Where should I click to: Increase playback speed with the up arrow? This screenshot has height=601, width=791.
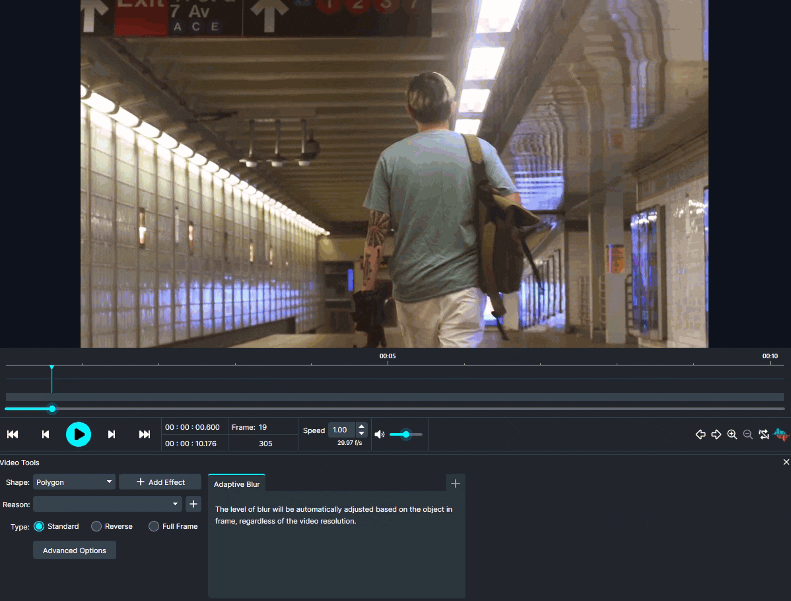361,427
